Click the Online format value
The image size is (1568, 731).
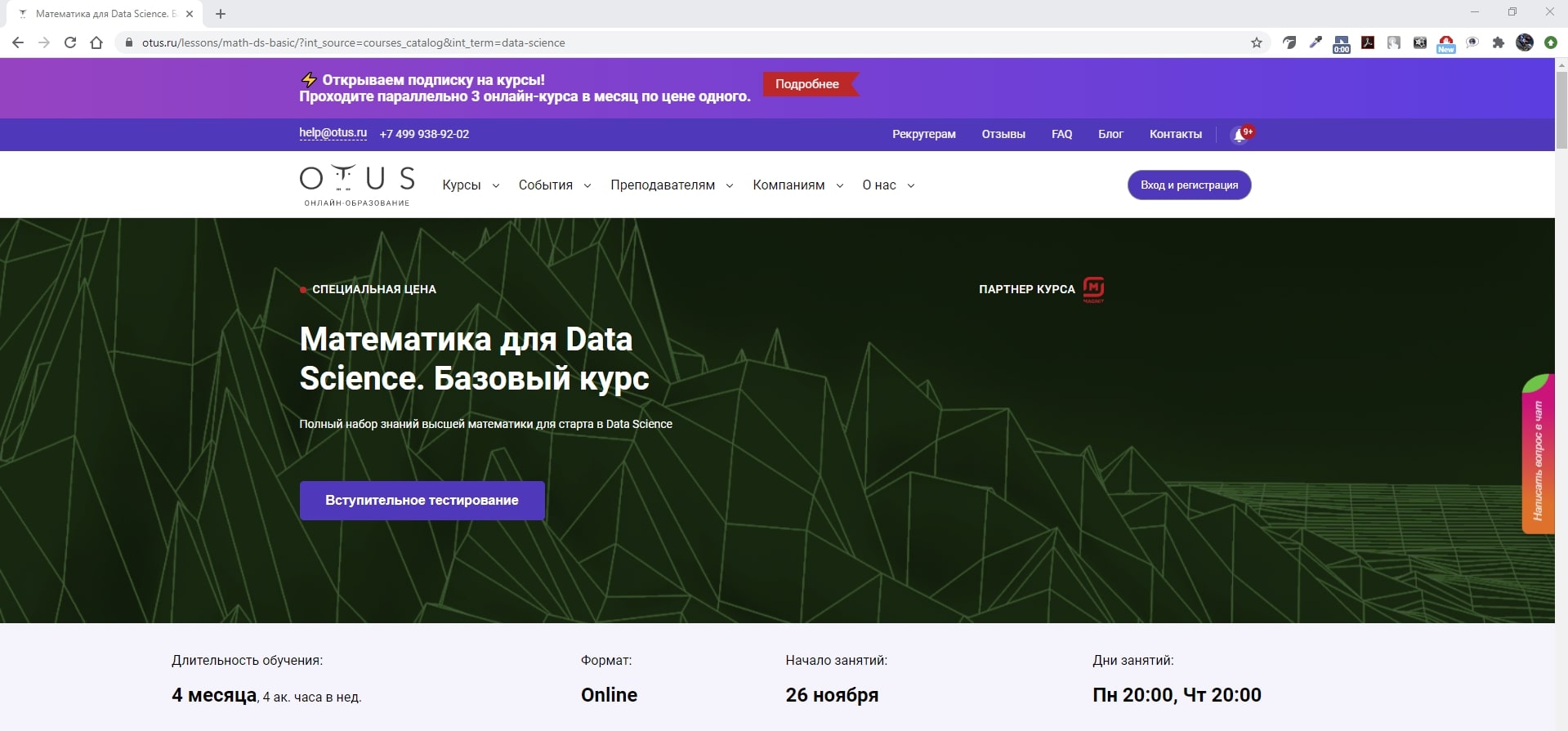(609, 695)
